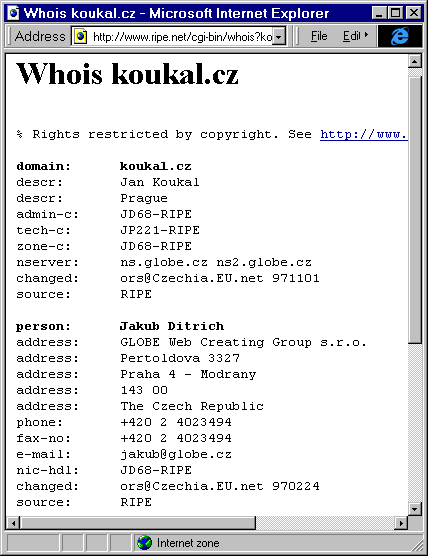Click the Address bar grip handle
The height and width of the screenshot is (556, 428).
[9, 36]
